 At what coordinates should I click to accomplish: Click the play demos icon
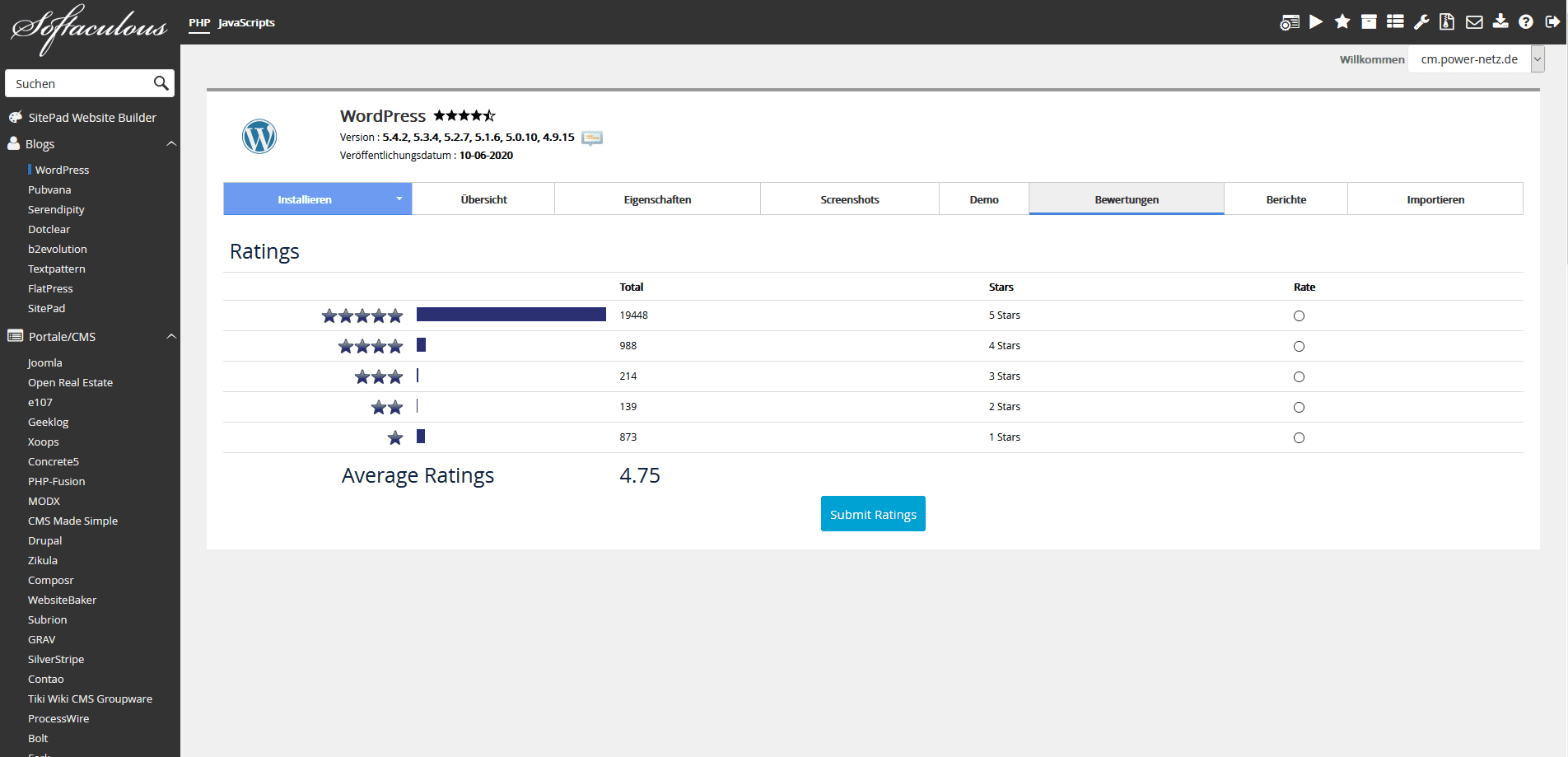coord(1316,22)
